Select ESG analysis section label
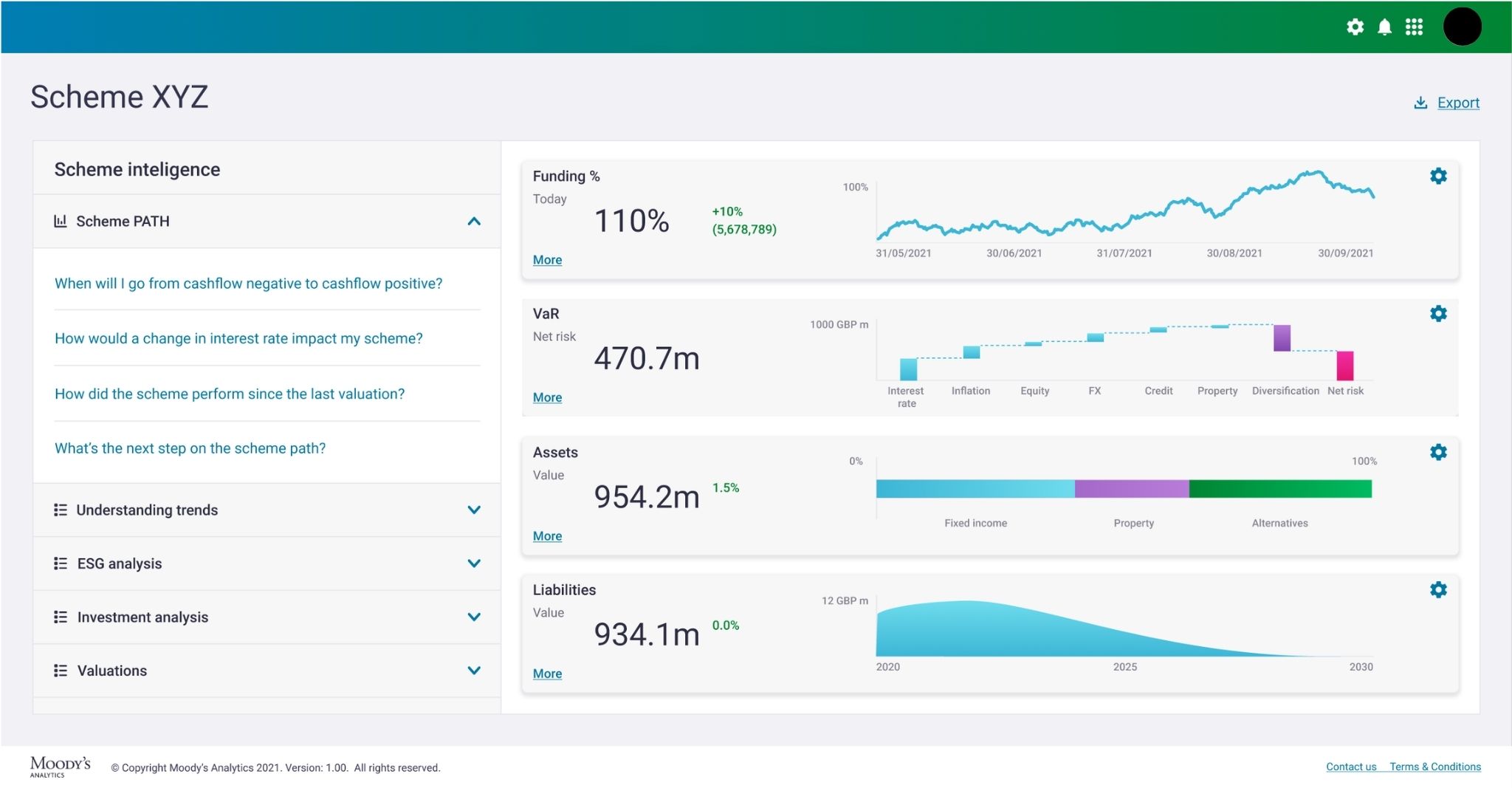 tap(120, 563)
